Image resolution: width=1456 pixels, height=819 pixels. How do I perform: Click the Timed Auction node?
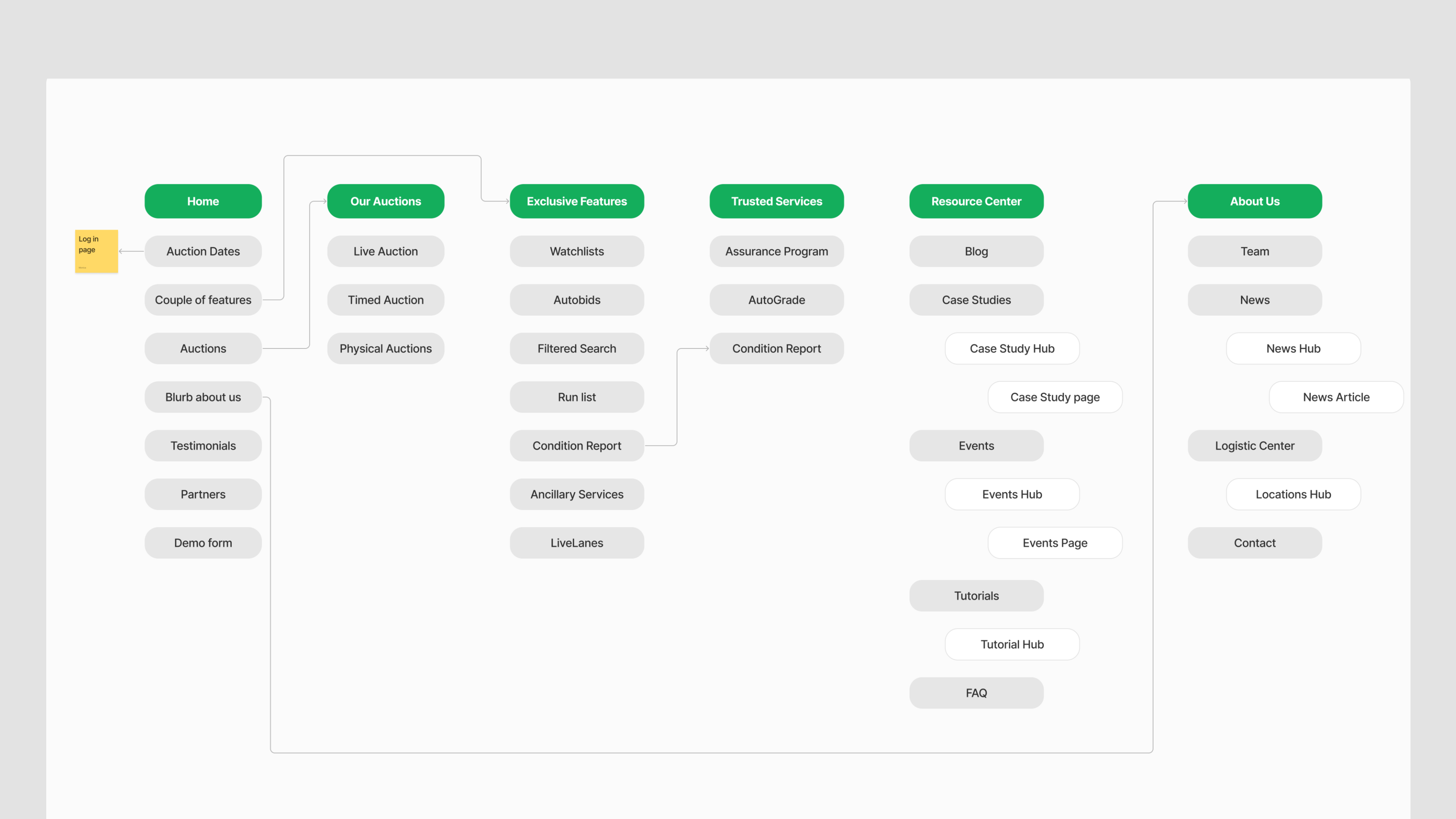pyautogui.click(x=385, y=300)
